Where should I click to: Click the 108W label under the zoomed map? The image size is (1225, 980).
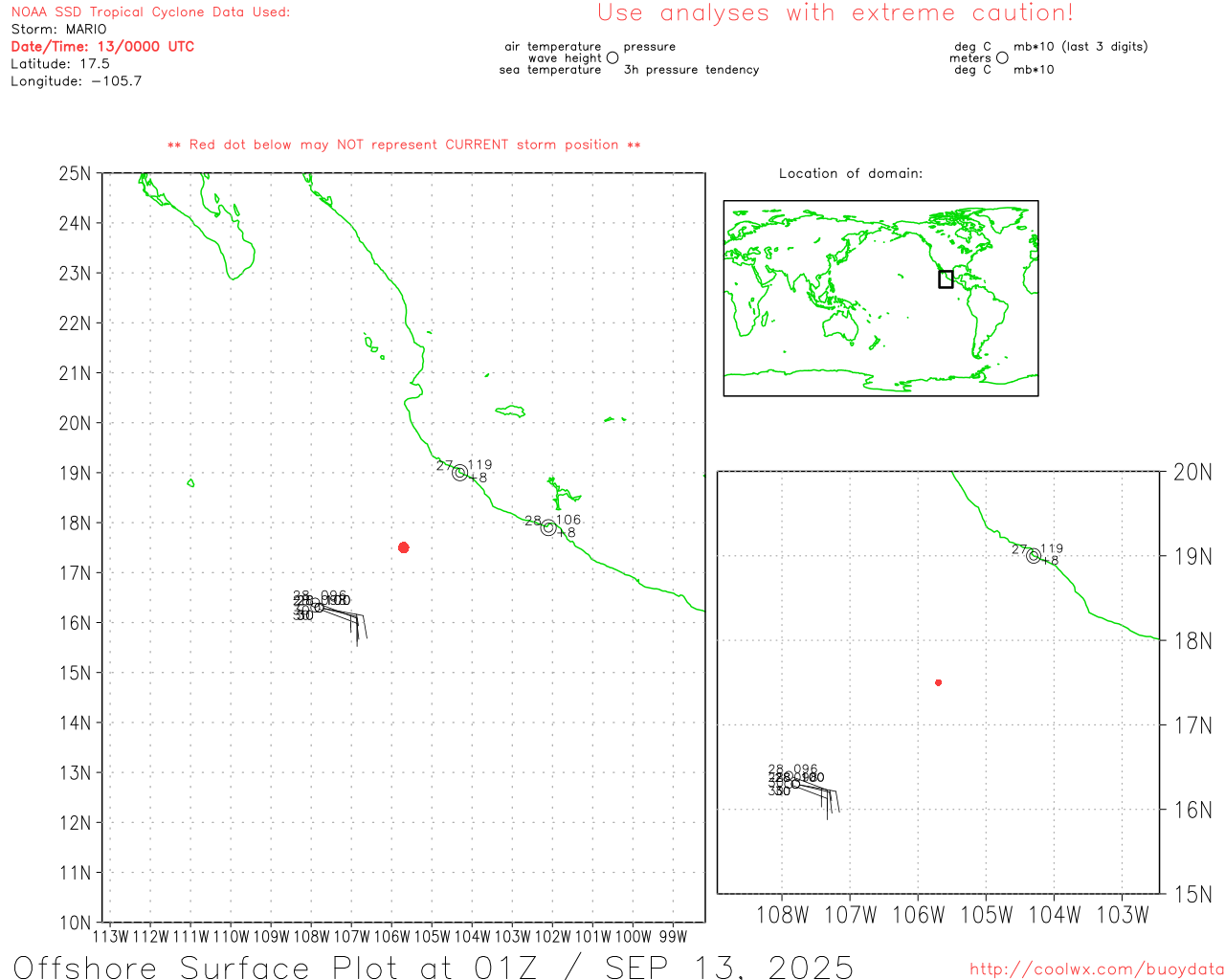(x=782, y=915)
